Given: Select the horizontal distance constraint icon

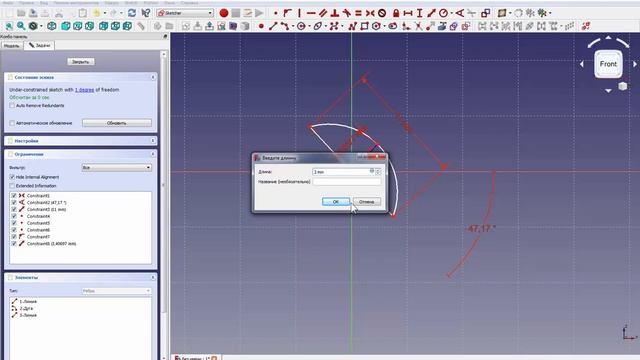Looking at the screenshot, I should point(407,13).
